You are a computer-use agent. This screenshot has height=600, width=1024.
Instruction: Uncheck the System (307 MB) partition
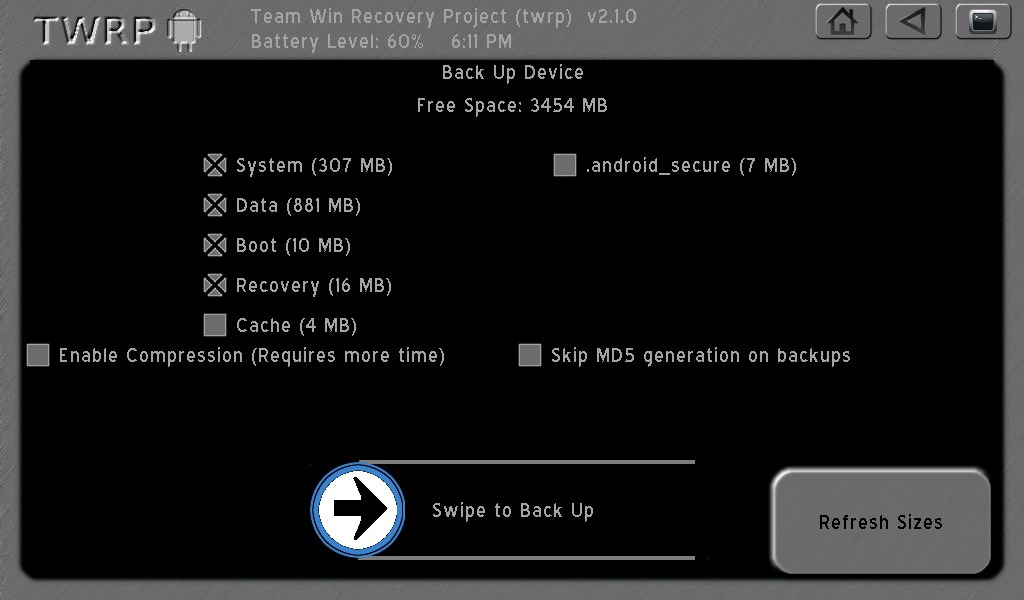pyautogui.click(x=215, y=166)
